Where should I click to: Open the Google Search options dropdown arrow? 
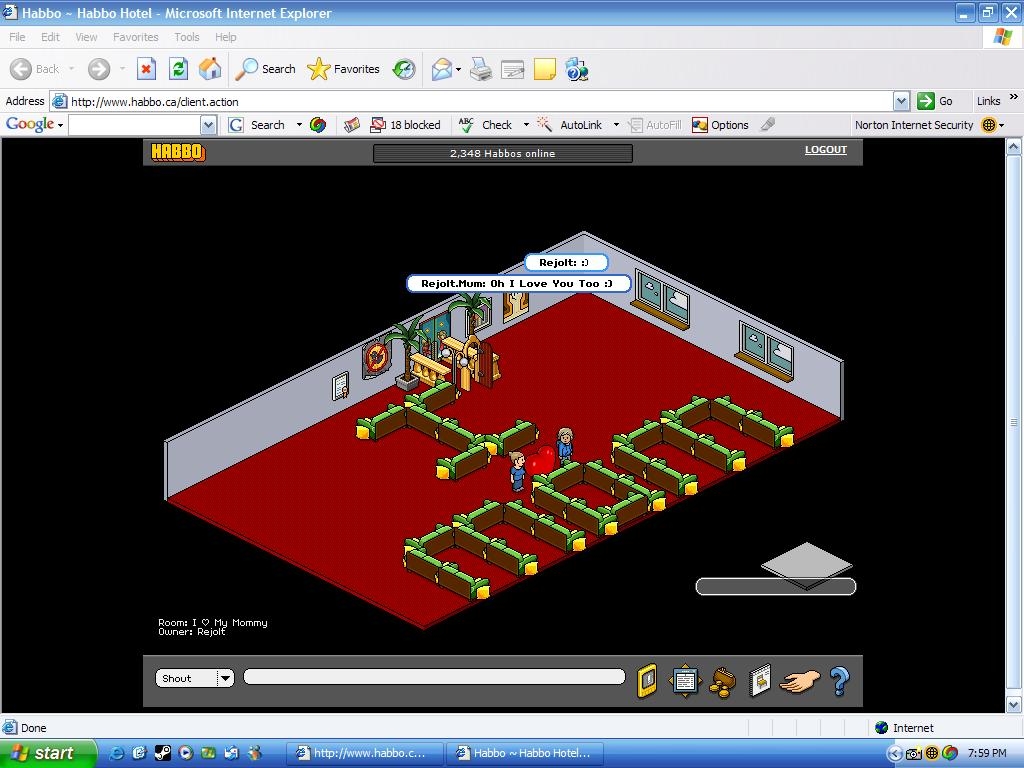pyautogui.click(x=299, y=125)
